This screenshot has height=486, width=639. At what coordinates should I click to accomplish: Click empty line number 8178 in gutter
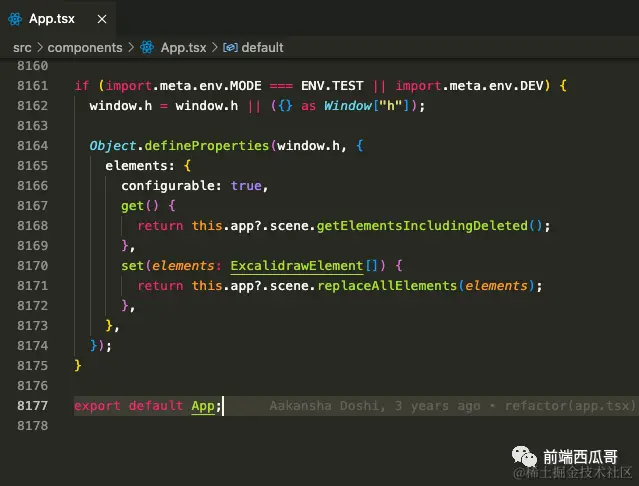tap(33, 426)
